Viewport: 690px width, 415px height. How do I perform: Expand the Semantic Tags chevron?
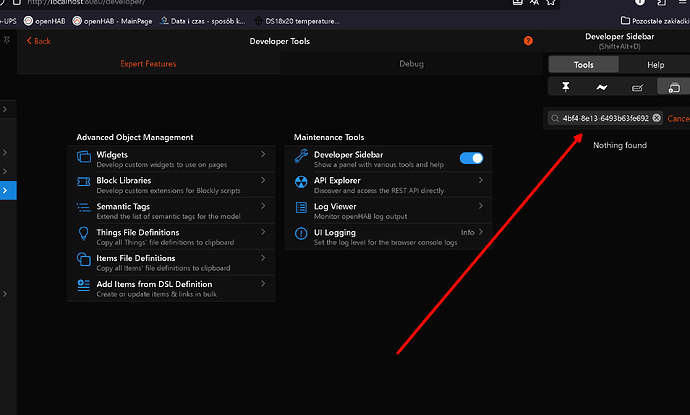pos(262,206)
